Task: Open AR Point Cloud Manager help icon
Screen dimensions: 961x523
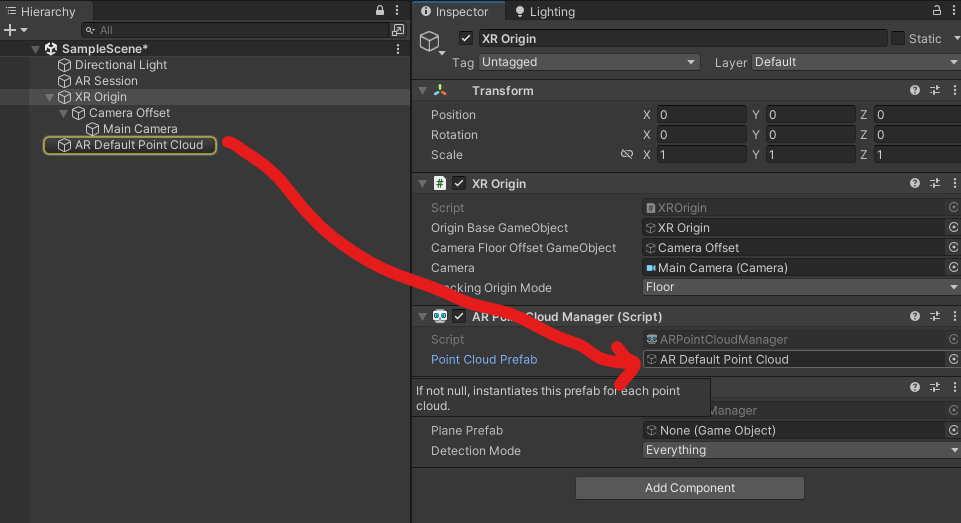Action: (x=915, y=316)
